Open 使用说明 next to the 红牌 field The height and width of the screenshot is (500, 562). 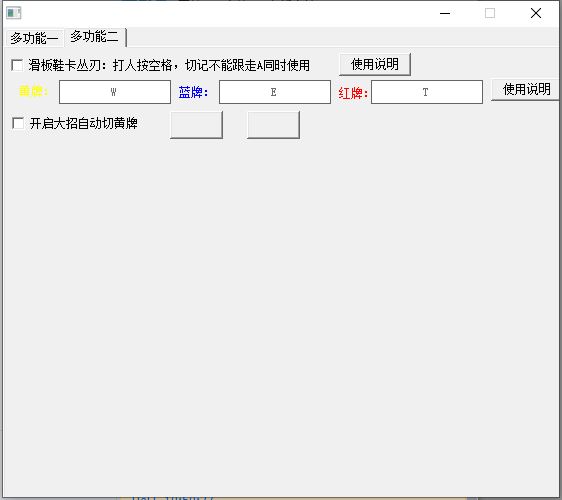point(526,90)
